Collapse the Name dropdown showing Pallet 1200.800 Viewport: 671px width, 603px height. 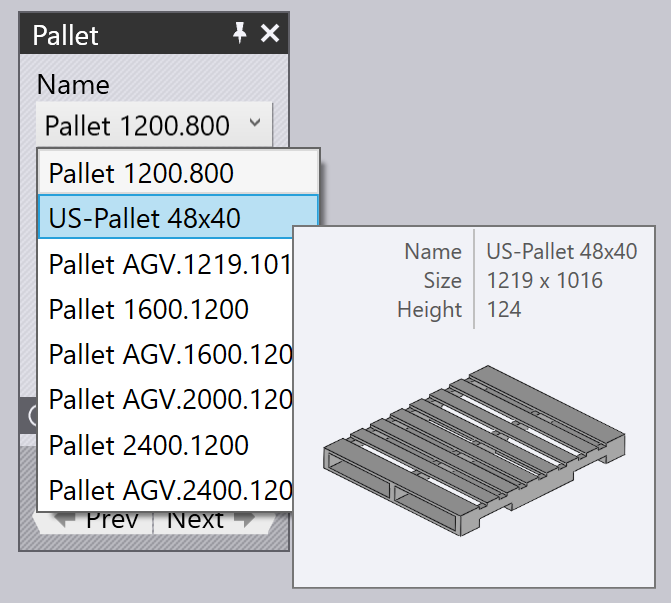click(154, 125)
